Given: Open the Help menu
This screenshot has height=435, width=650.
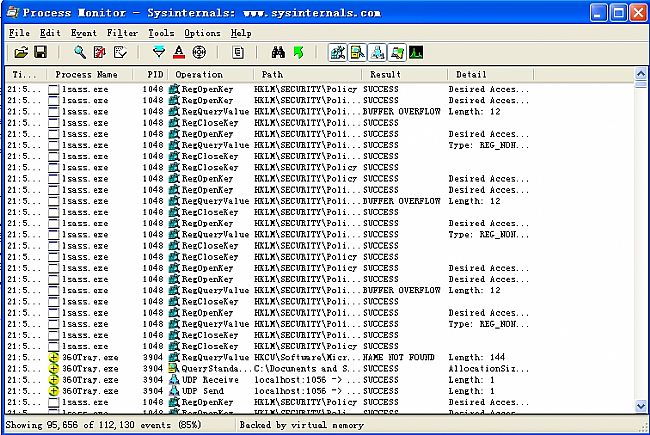Looking at the screenshot, I should pyautogui.click(x=241, y=33).
